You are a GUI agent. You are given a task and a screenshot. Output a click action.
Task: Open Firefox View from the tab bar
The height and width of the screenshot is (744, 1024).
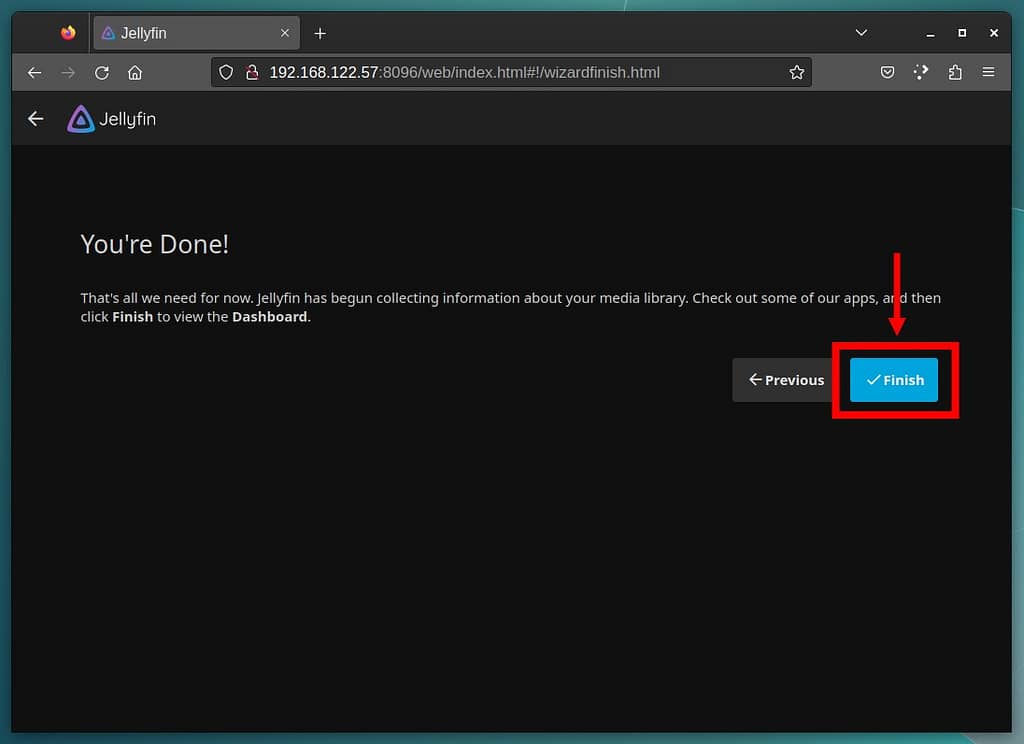pos(68,33)
